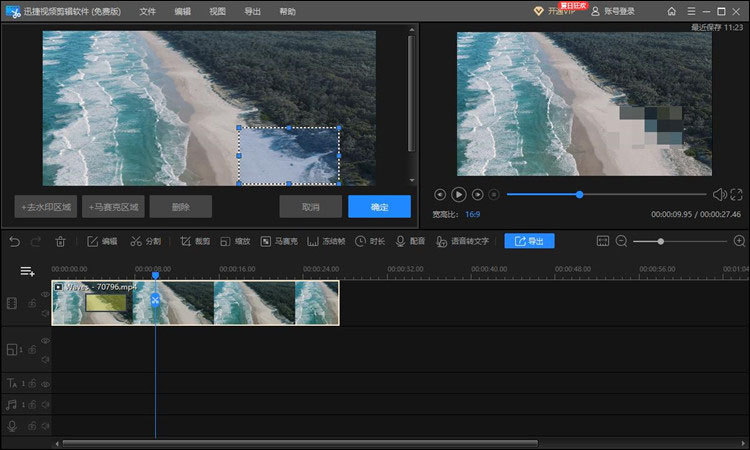The height and width of the screenshot is (450, 750).
Task: Click the scissors marker on the playhead
Action: click(x=155, y=300)
